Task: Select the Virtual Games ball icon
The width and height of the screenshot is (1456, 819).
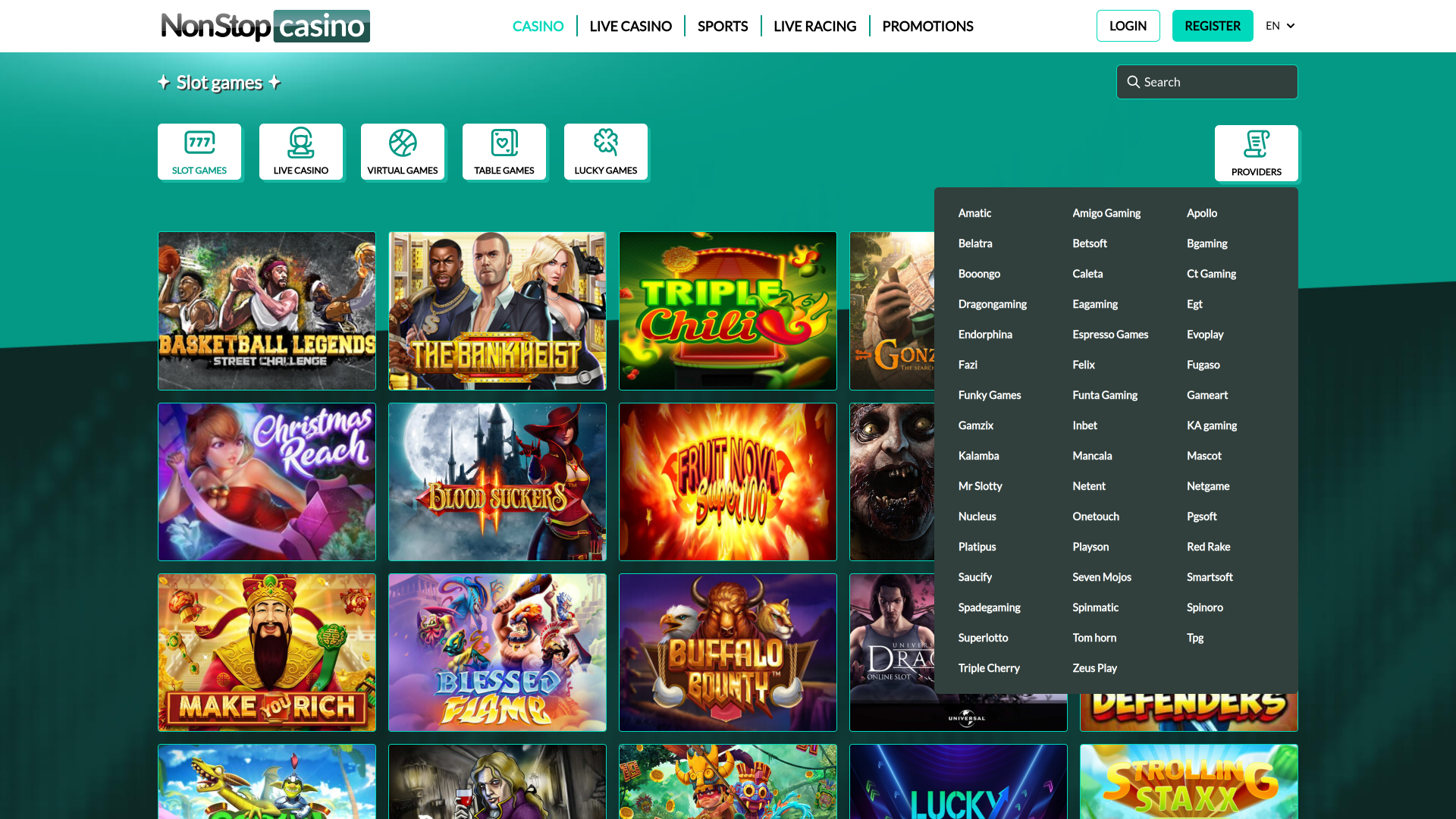Action: coord(403,144)
